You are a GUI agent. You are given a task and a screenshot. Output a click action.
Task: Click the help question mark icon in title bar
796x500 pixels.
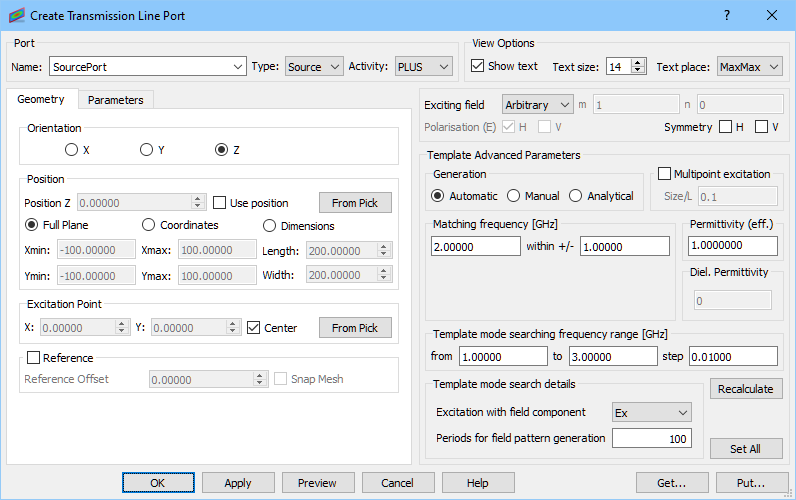click(727, 15)
